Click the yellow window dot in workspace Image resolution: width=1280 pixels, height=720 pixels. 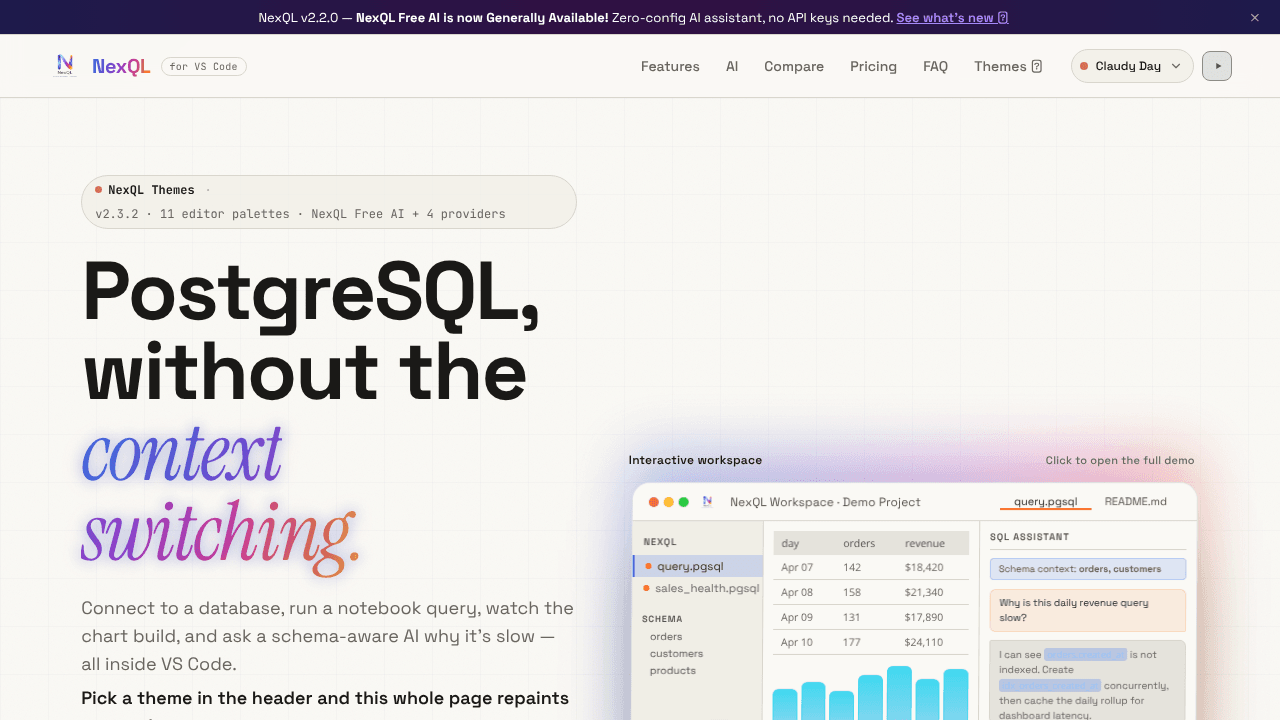click(x=669, y=502)
